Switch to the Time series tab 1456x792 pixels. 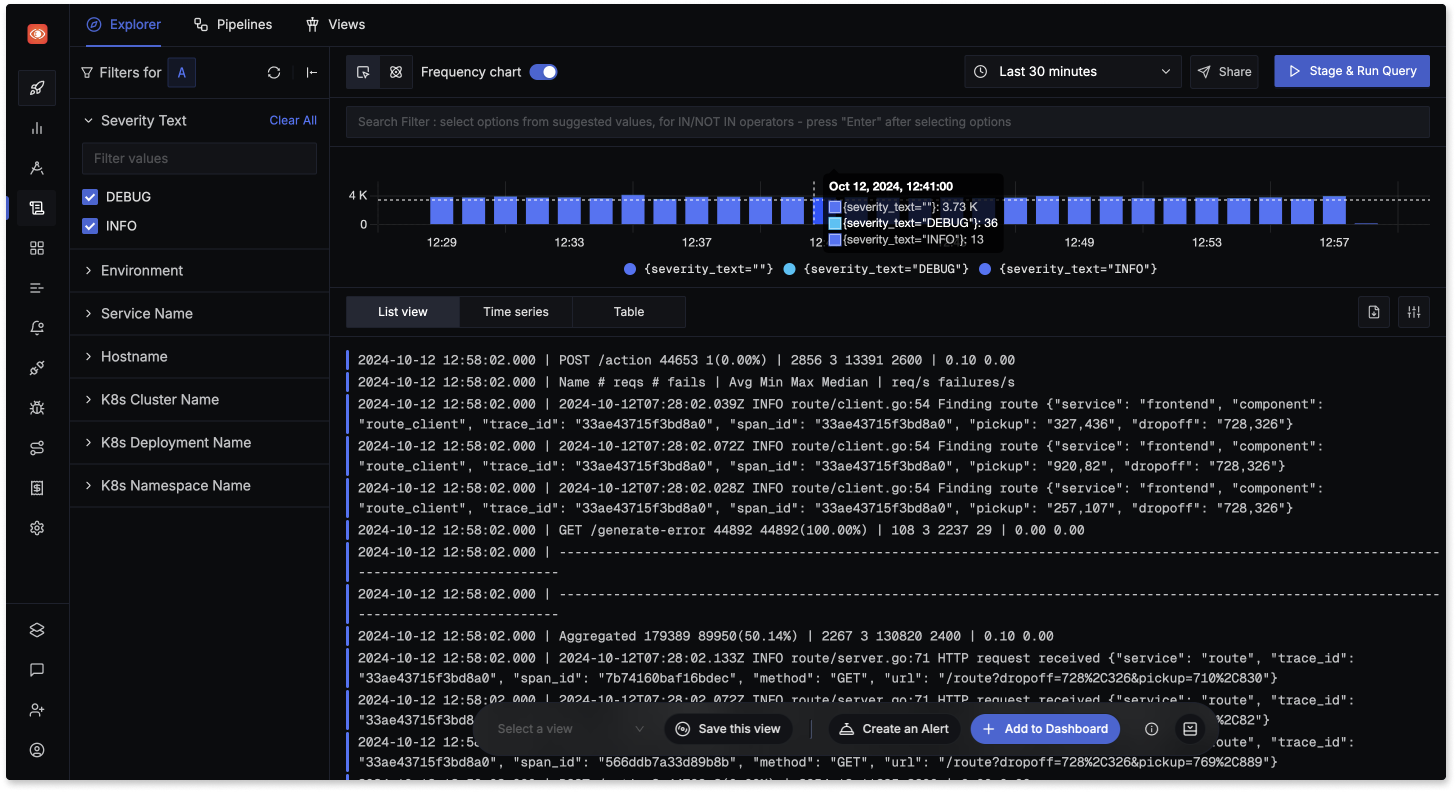[515, 311]
